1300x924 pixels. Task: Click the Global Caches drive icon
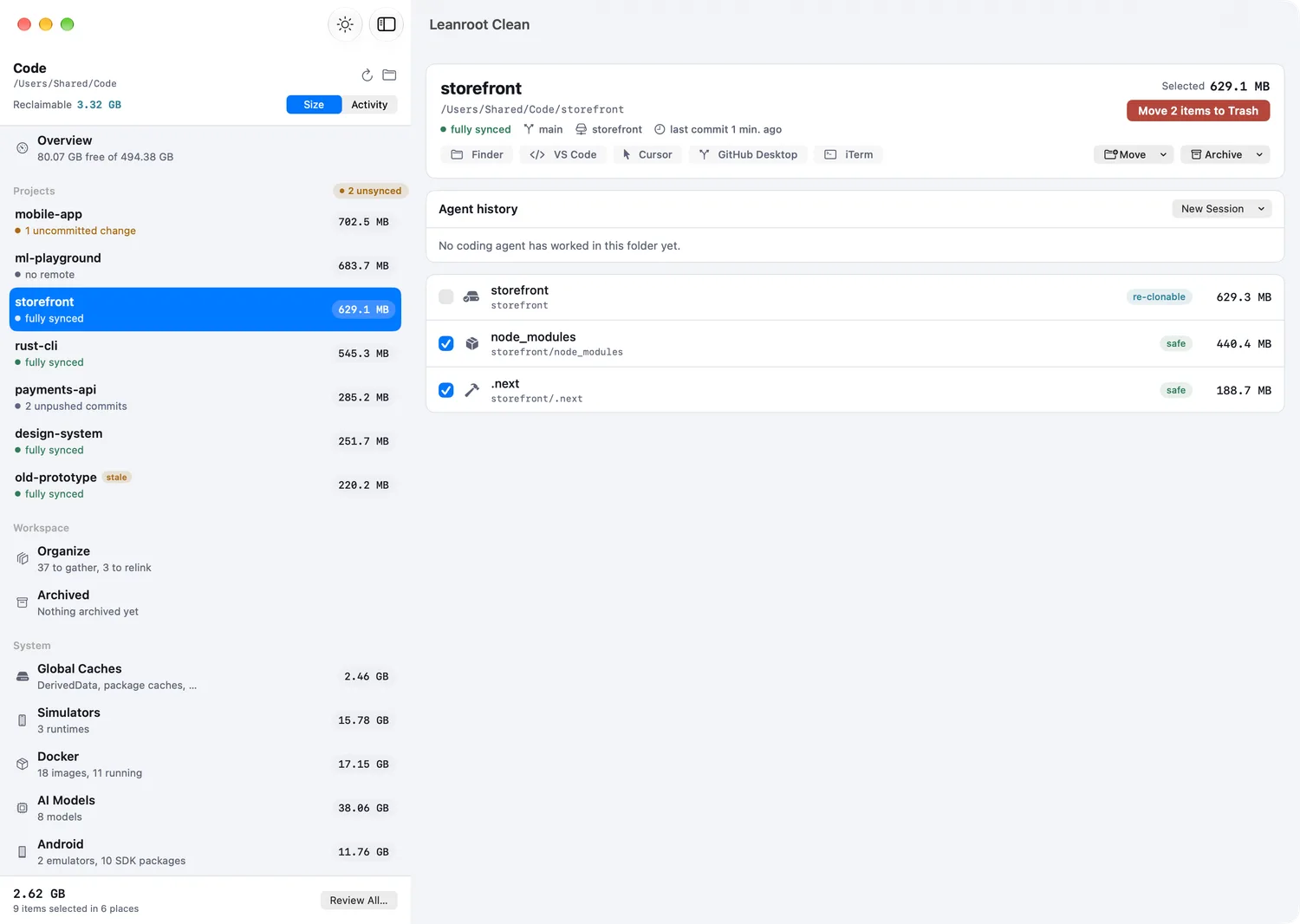point(23,676)
